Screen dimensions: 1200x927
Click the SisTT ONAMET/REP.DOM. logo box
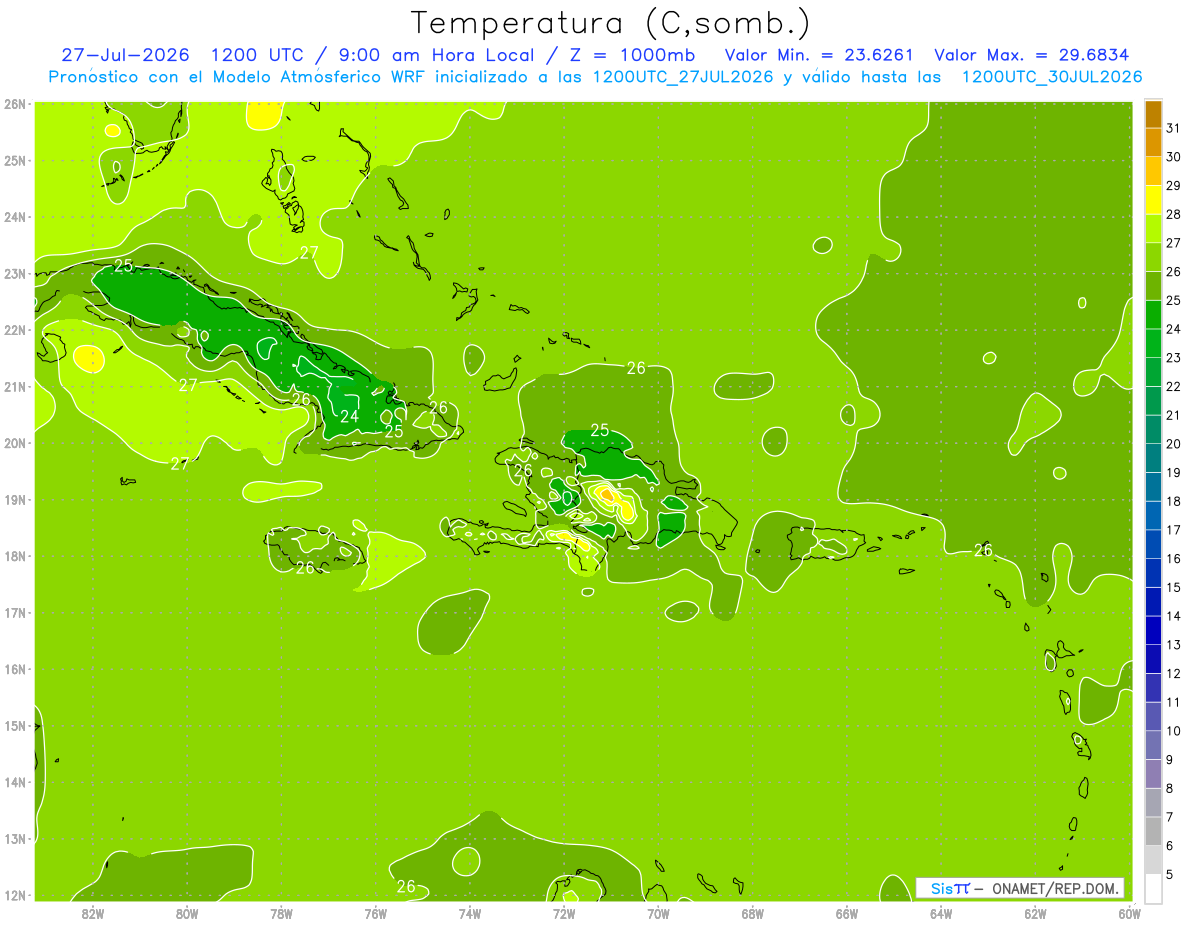pyautogui.click(x=1020, y=888)
